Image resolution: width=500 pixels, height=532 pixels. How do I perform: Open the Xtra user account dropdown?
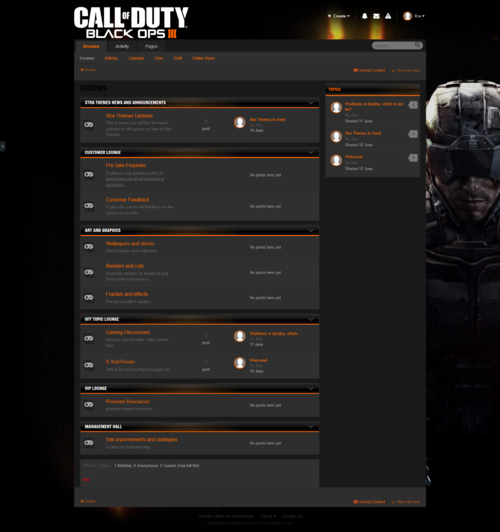pyautogui.click(x=419, y=16)
